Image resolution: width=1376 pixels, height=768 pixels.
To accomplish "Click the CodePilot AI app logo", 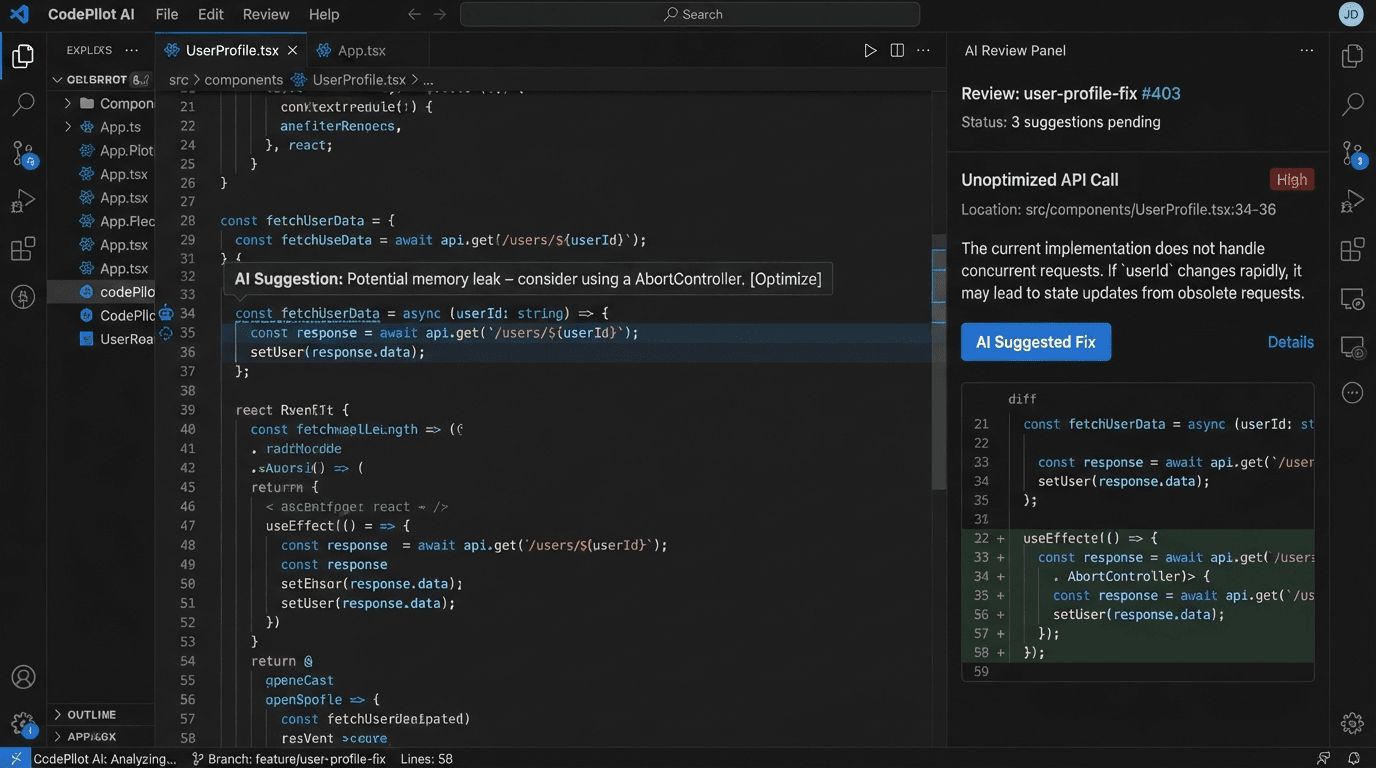I will pyautogui.click(x=19, y=14).
